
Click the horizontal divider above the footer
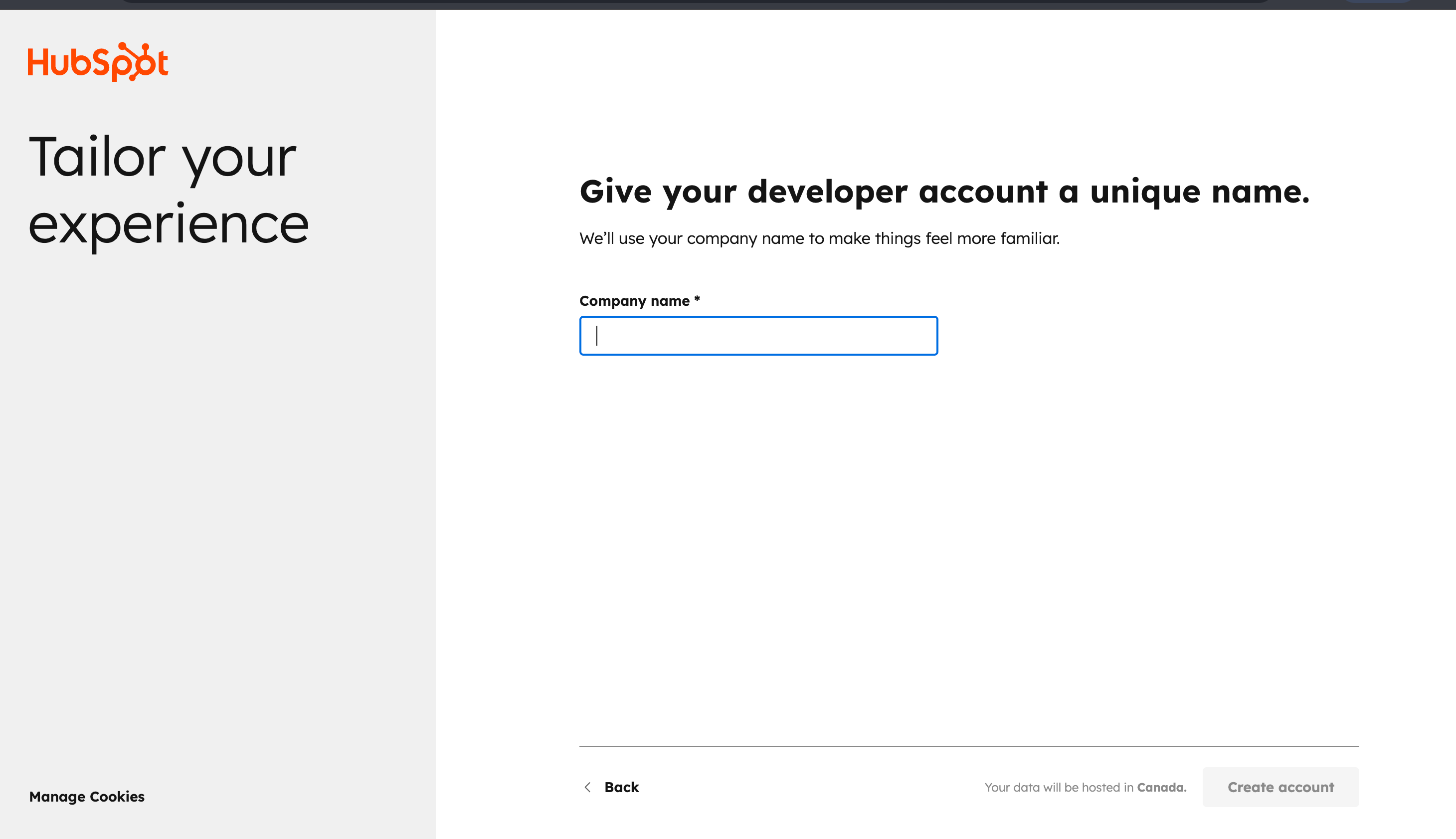pyautogui.click(x=969, y=746)
